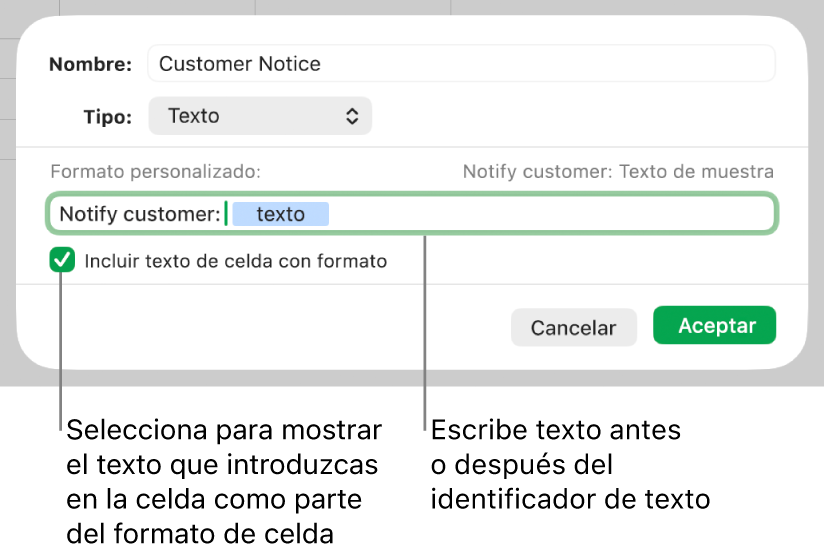Click the Nombre field containing Customer Notice
825x551 pixels.
tap(461, 64)
